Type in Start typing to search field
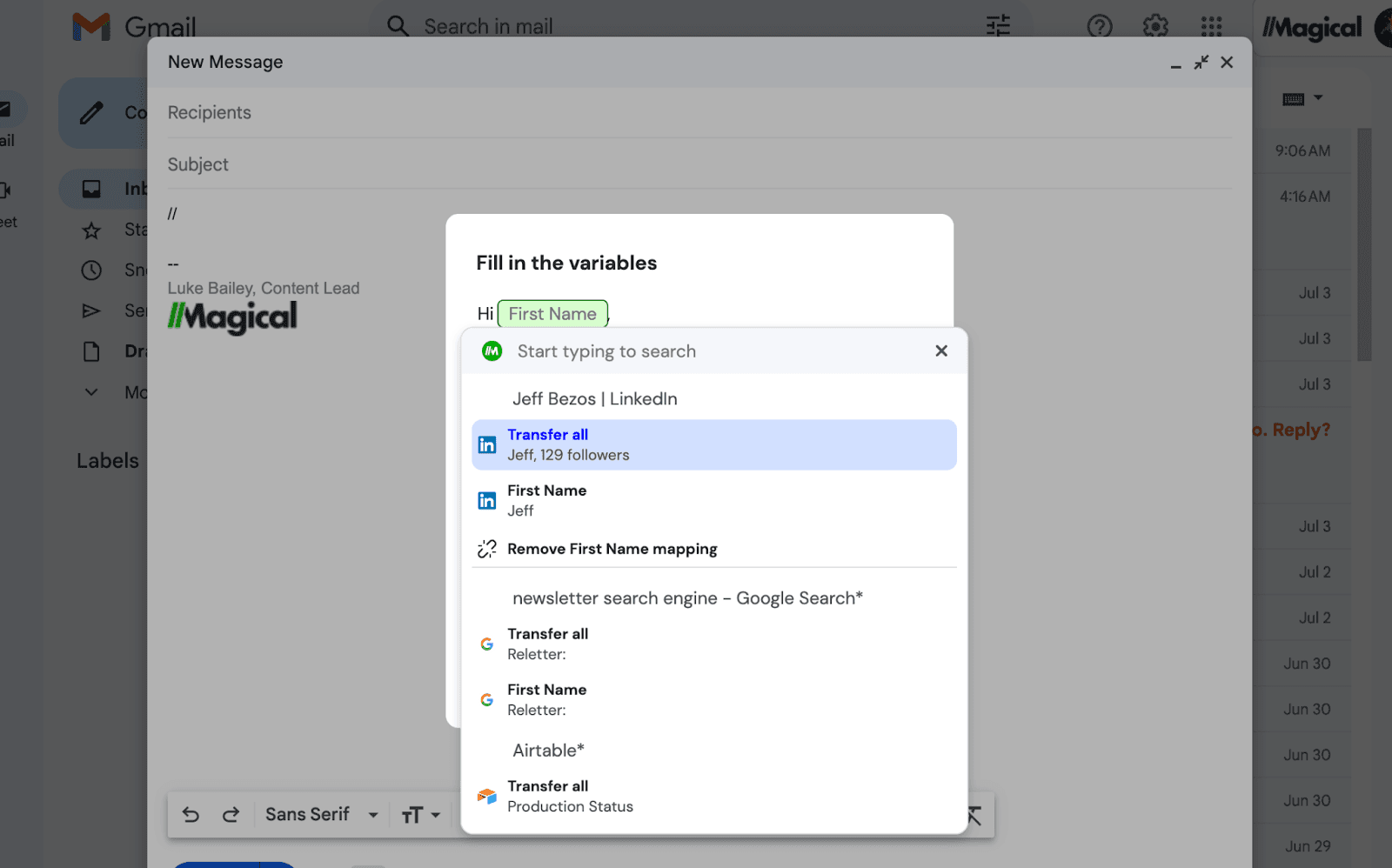This screenshot has height=868, width=1392. pyautogui.click(x=713, y=351)
